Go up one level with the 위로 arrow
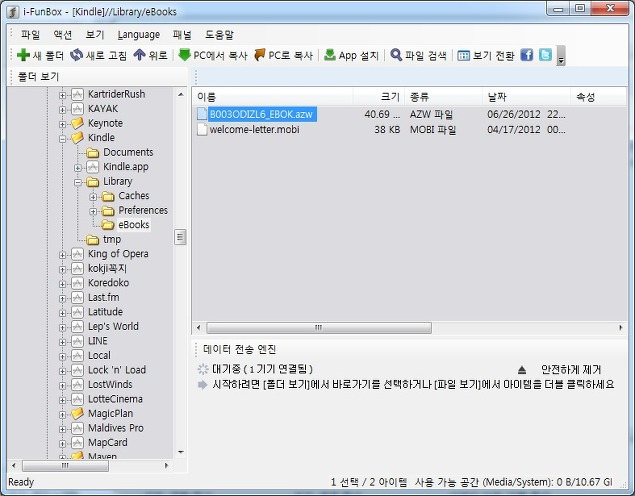This screenshot has height=496, width=635. [x=139, y=55]
